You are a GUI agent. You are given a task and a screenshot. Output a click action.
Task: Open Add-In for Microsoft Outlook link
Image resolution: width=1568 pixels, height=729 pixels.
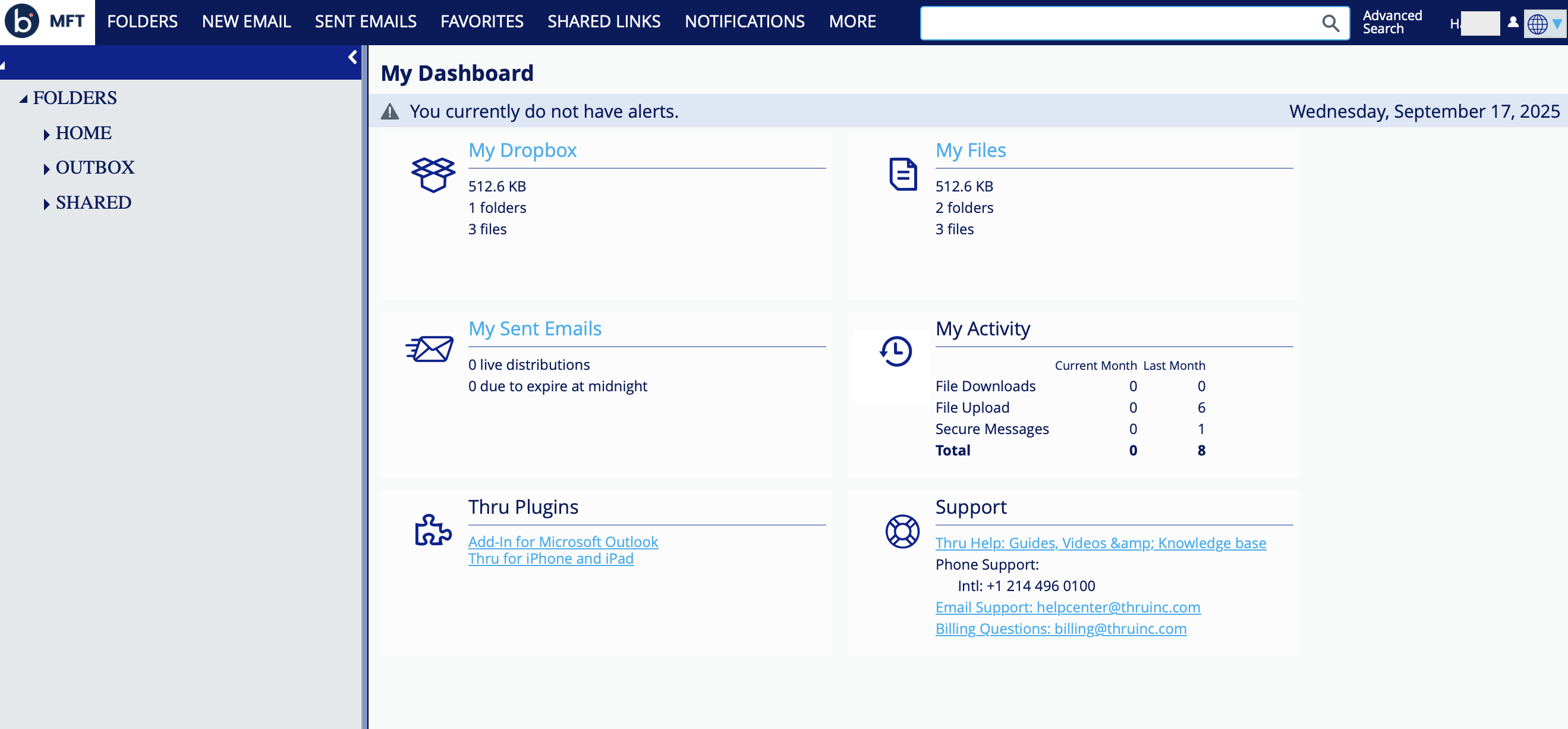tap(562, 542)
